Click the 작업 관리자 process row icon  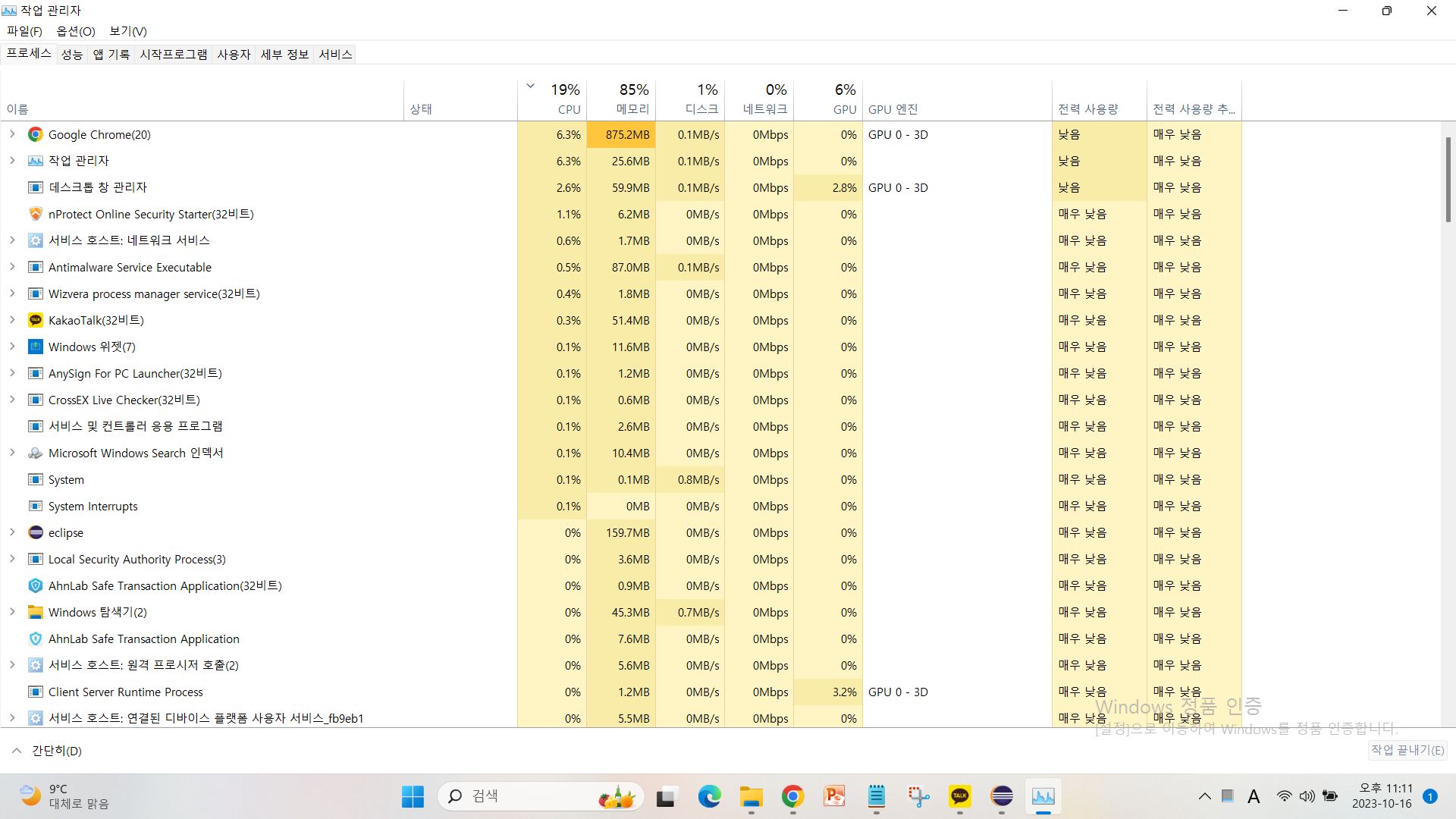tap(36, 161)
